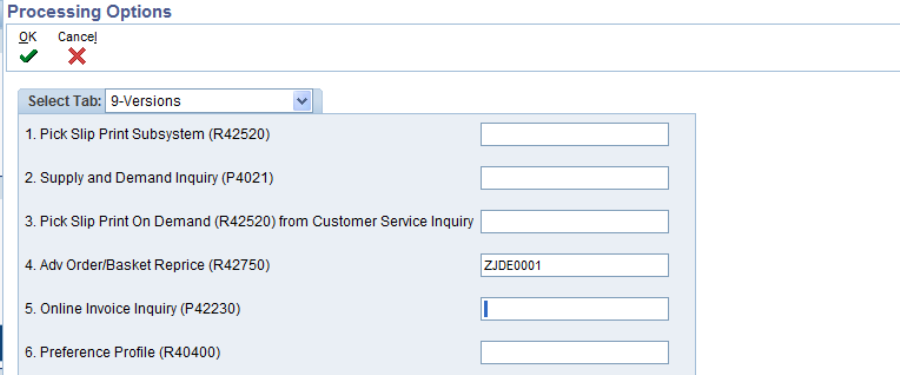This screenshot has height=375, width=900.
Task: Click the Customer Service Inquiry option label
Action: (x=249, y=222)
